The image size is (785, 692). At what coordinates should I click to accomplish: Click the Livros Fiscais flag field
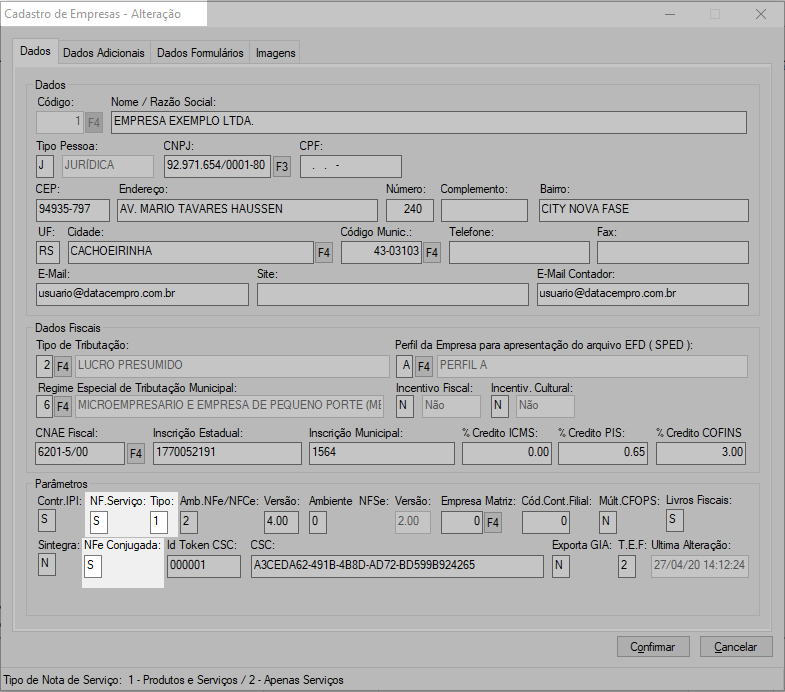[x=674, y=520]
